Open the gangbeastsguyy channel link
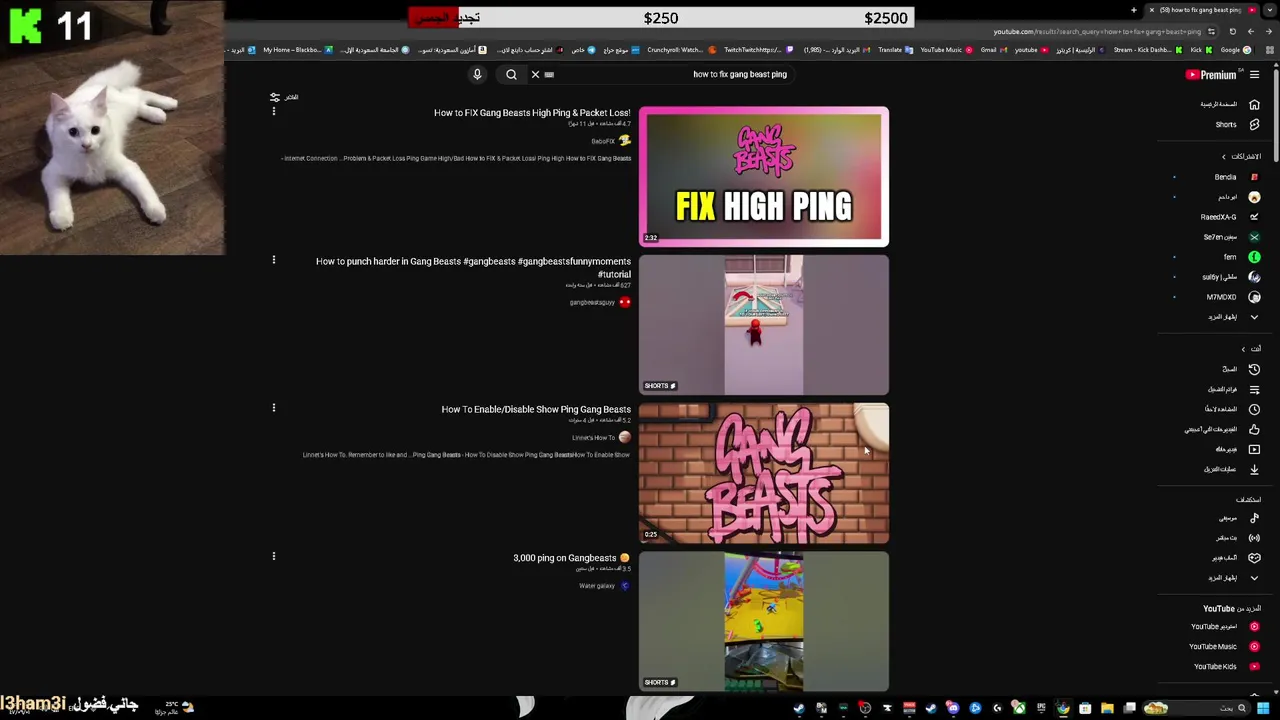Screen dimensions: 1280x720 pyautogui.click(x=592, y=302)
